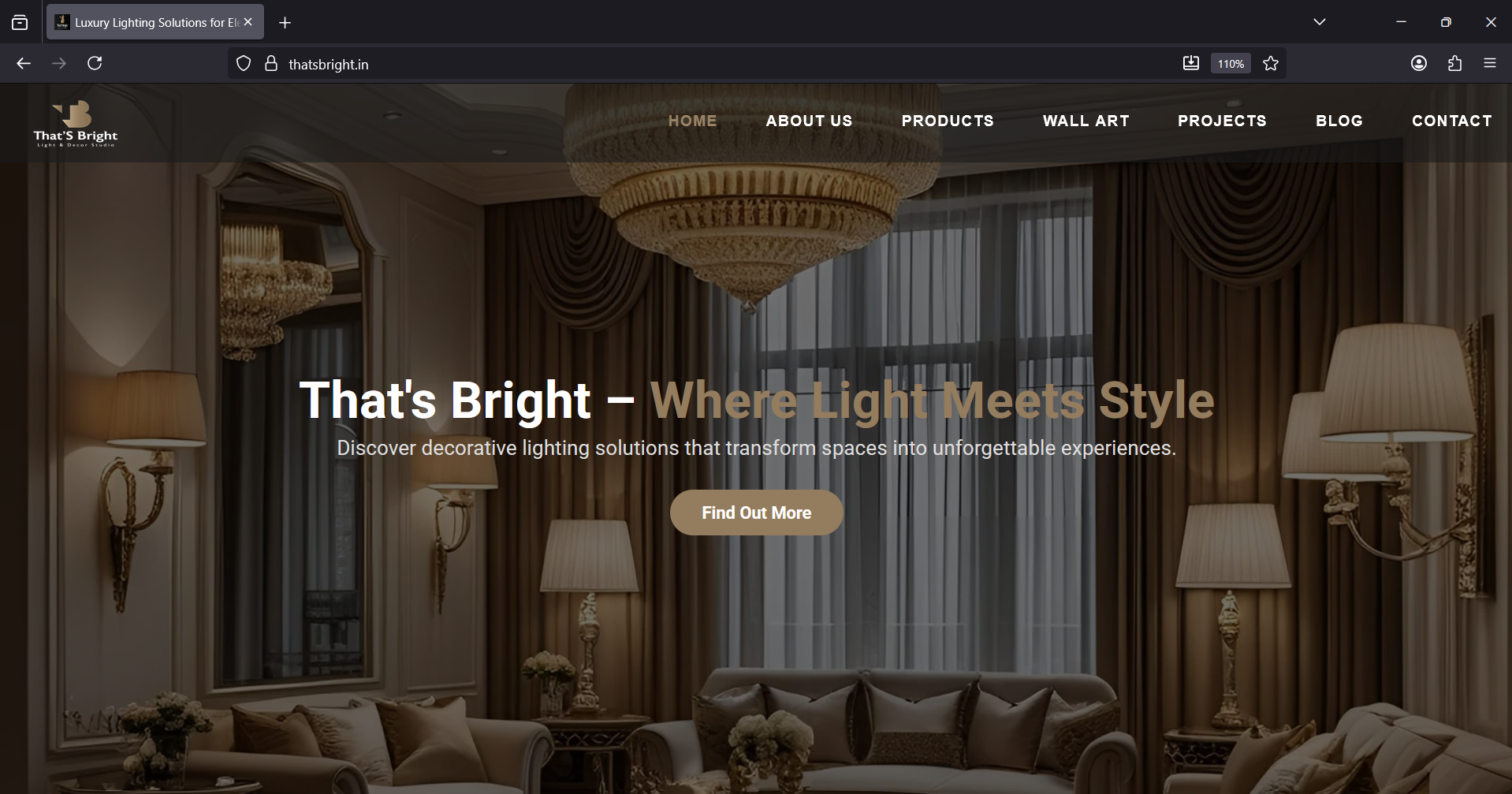1512x794 pixels.
Task: Open the Firefox hamburger application menu
Action: pyautogui.click(x=1490, y=64)
